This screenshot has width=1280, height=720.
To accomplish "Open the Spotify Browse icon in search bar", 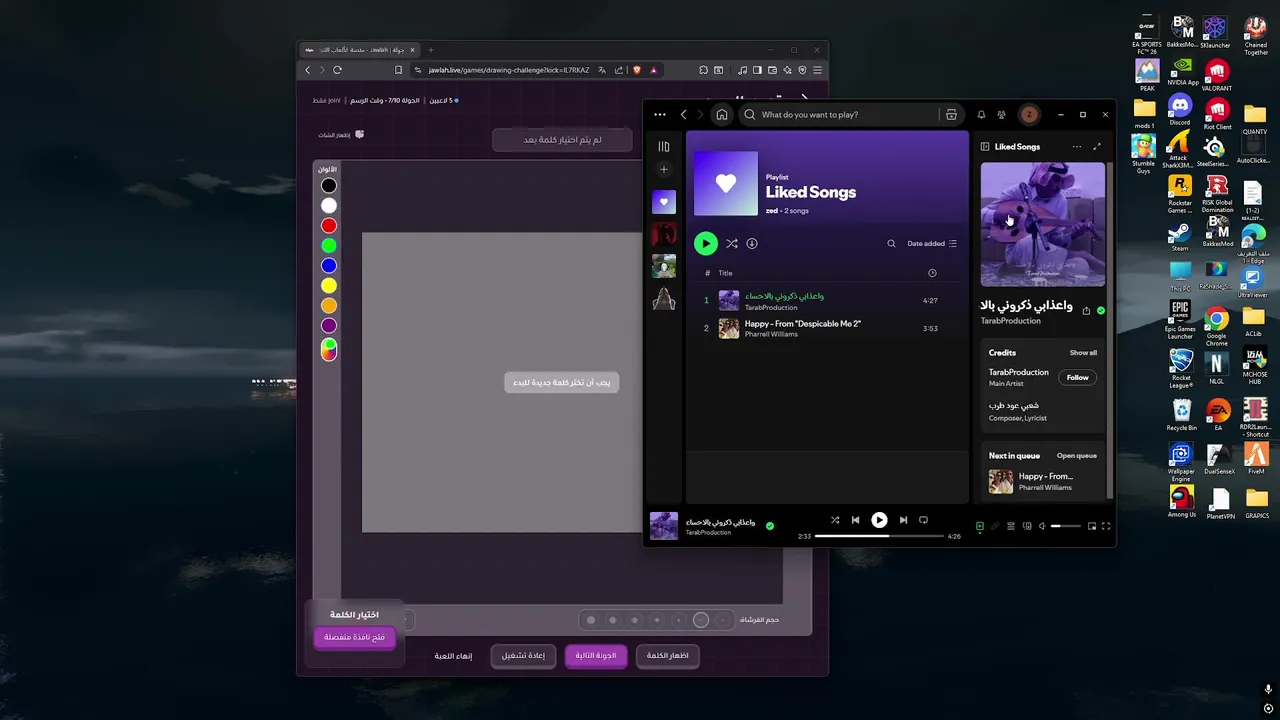I will click(x=951, y=114).
